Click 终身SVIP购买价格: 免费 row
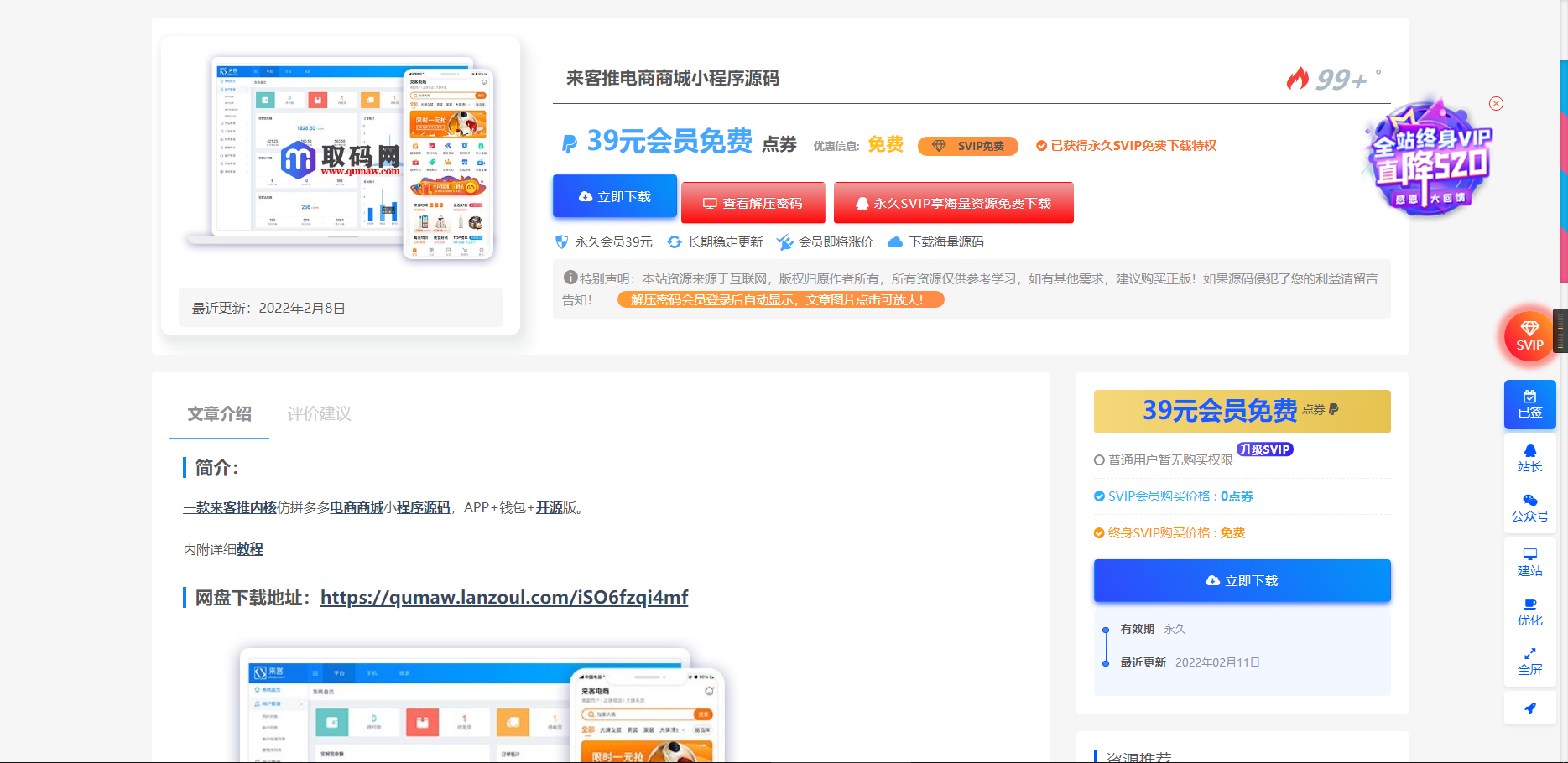 1169,533
